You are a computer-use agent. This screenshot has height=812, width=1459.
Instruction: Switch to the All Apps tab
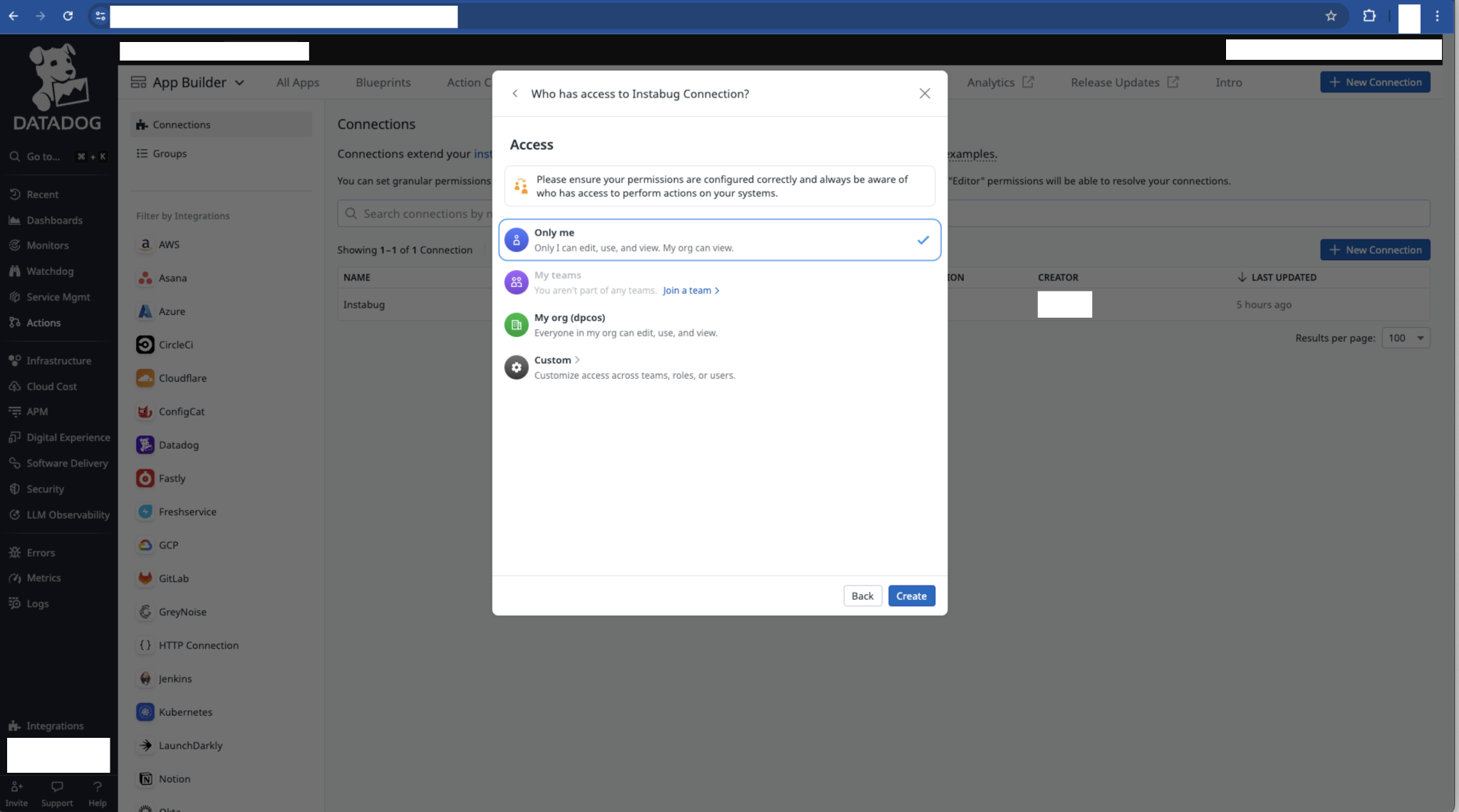[x=298, y=83]
